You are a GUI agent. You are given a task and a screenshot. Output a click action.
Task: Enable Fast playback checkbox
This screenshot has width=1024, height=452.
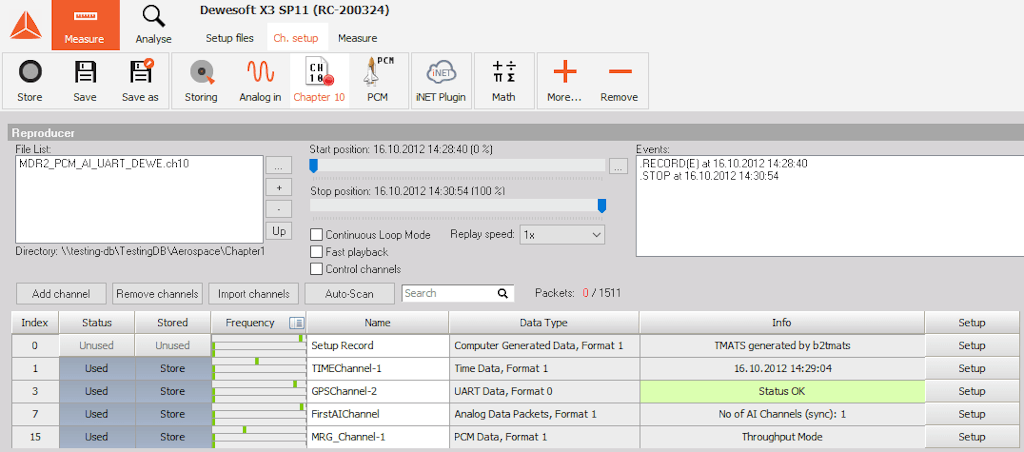[x=317, y=251]
